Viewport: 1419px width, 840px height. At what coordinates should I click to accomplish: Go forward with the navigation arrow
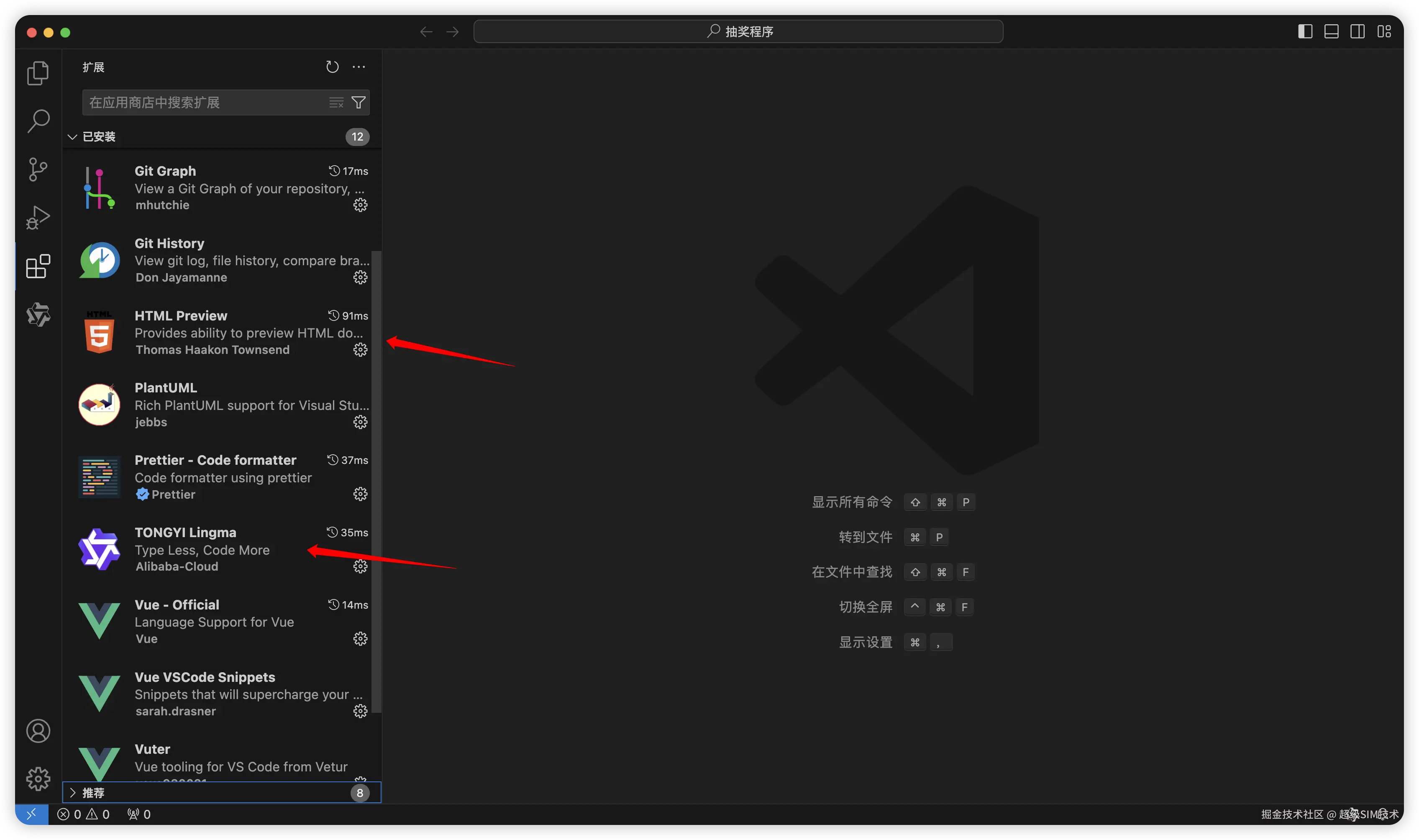point(452,32)
